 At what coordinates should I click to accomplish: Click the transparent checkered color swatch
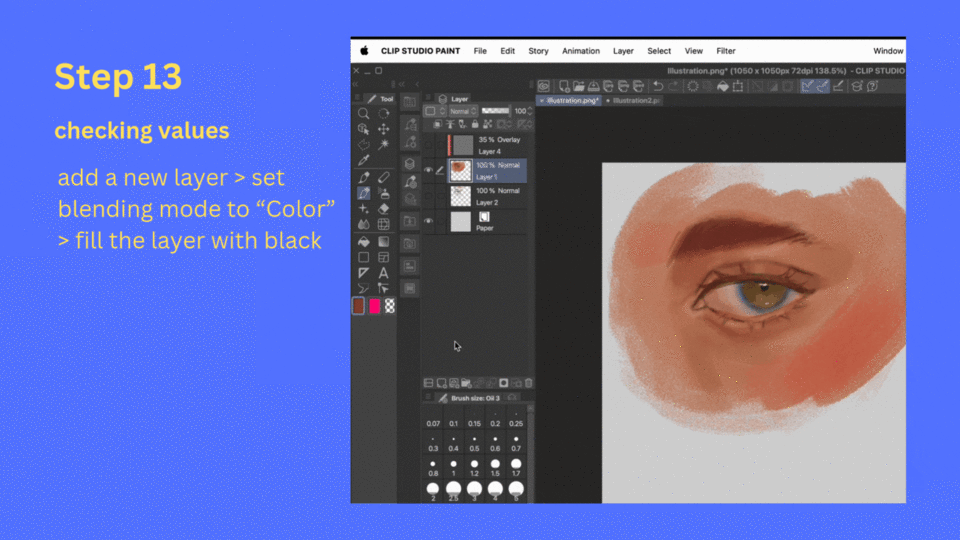click(x=389, y=306)
